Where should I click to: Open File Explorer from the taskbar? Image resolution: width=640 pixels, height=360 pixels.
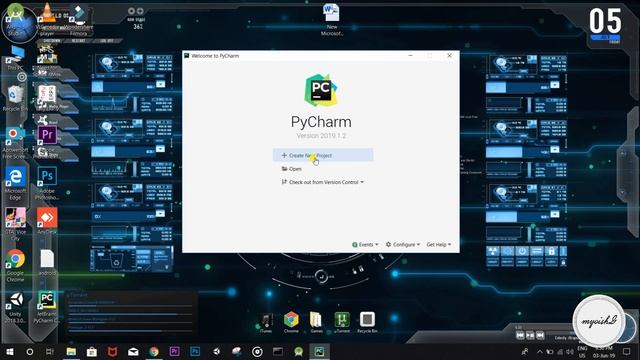[x=71, y=351]
